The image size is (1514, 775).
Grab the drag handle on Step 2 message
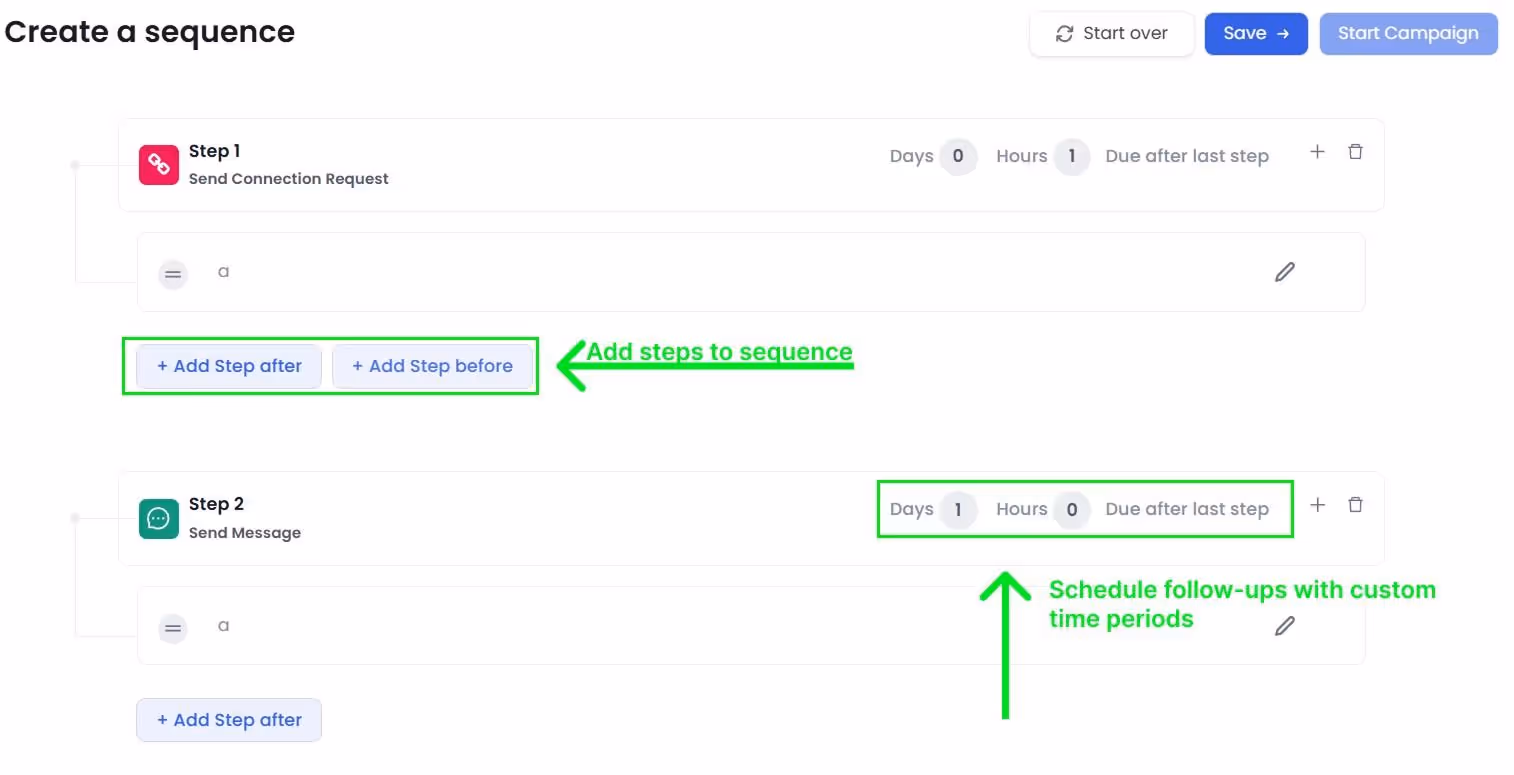pyautogui.click(x=172, y=628)
